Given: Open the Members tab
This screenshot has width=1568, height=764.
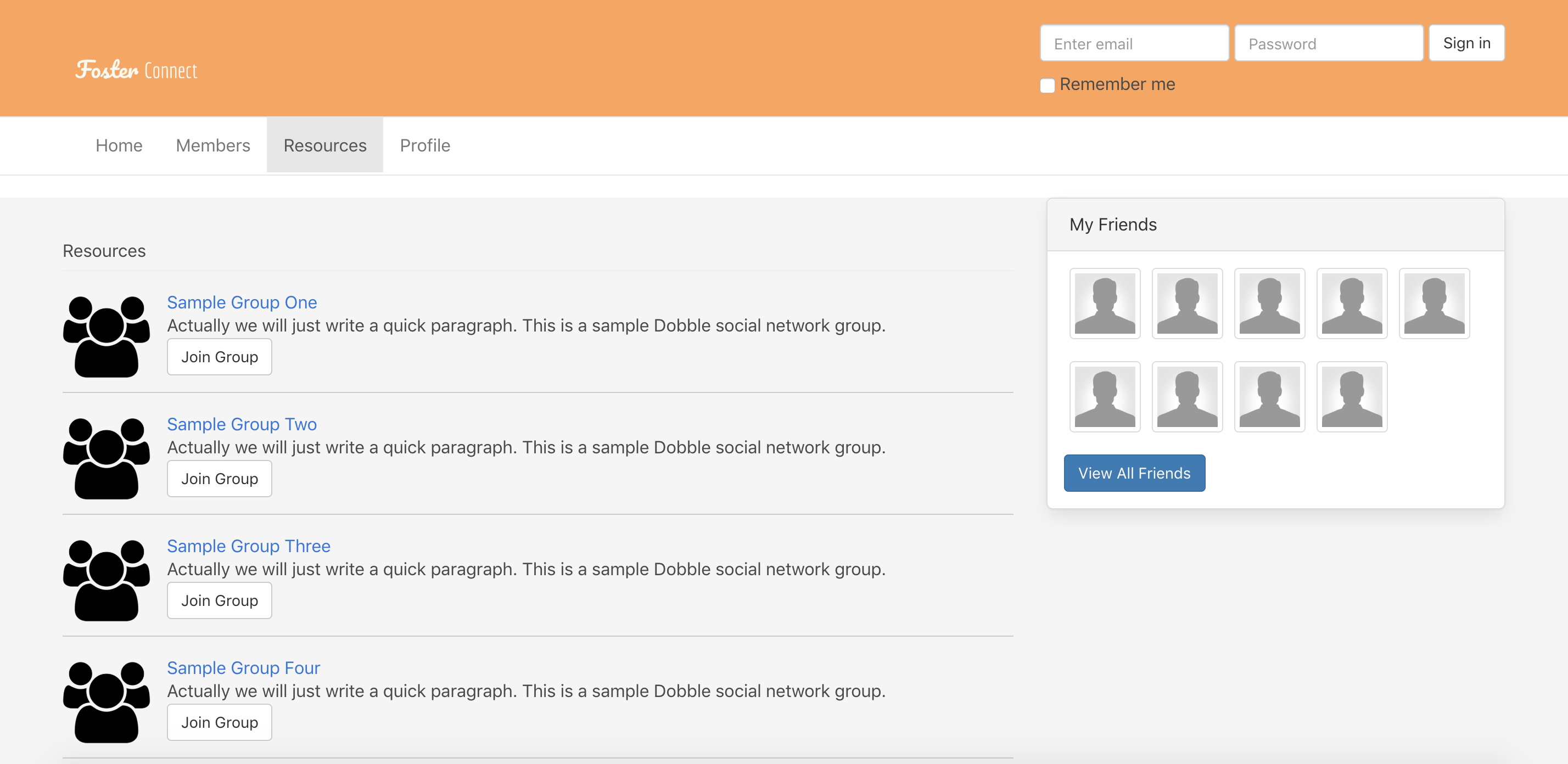Looking at the screenshot, I should tap(213, 145).
